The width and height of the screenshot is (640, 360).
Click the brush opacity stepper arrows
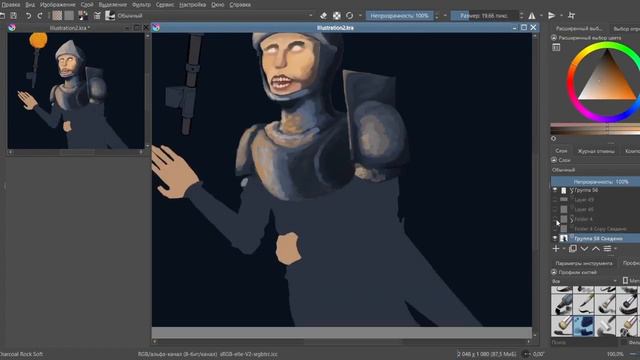[437, 16]
